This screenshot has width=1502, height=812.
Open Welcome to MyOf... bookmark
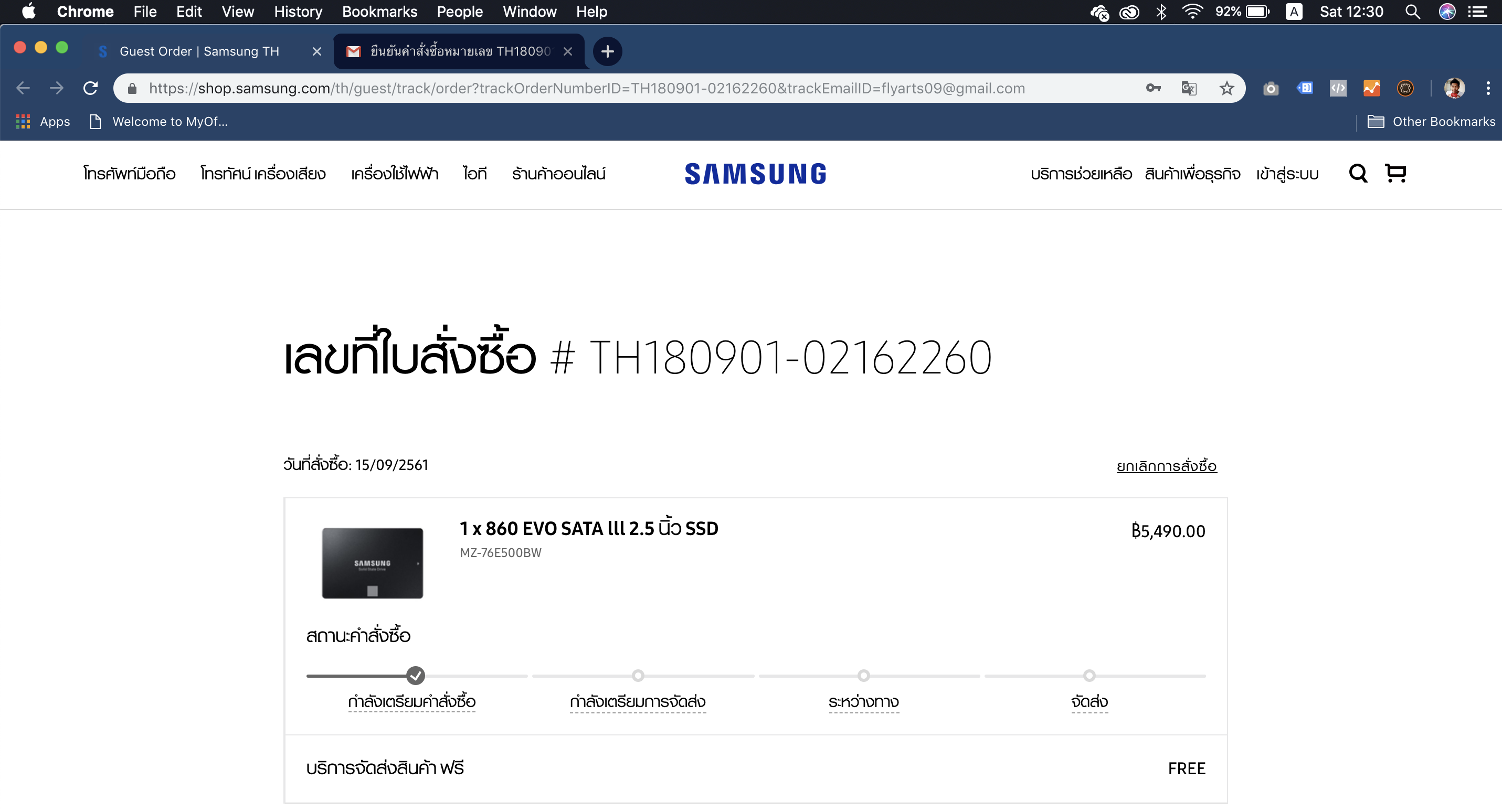click(158, 121)
